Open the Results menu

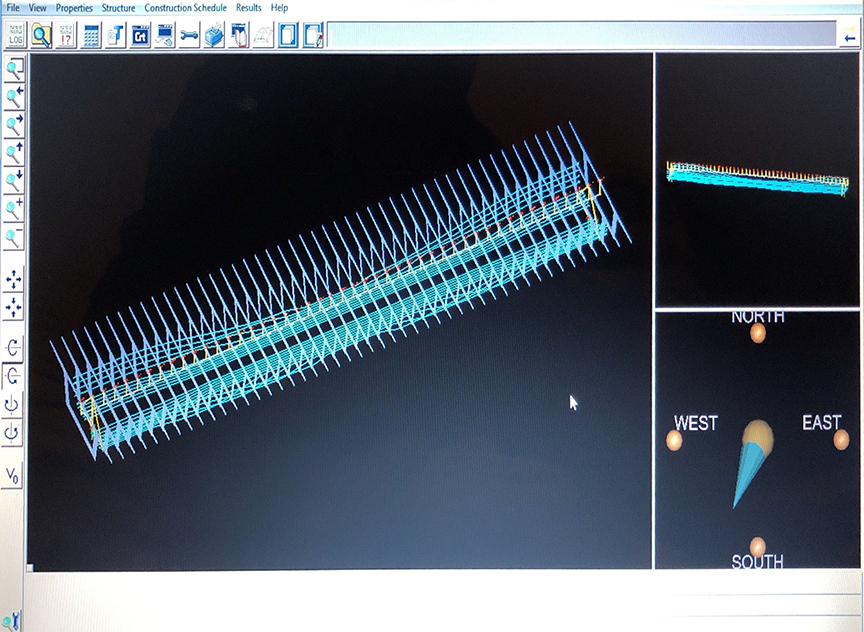[x=248, y=7]
